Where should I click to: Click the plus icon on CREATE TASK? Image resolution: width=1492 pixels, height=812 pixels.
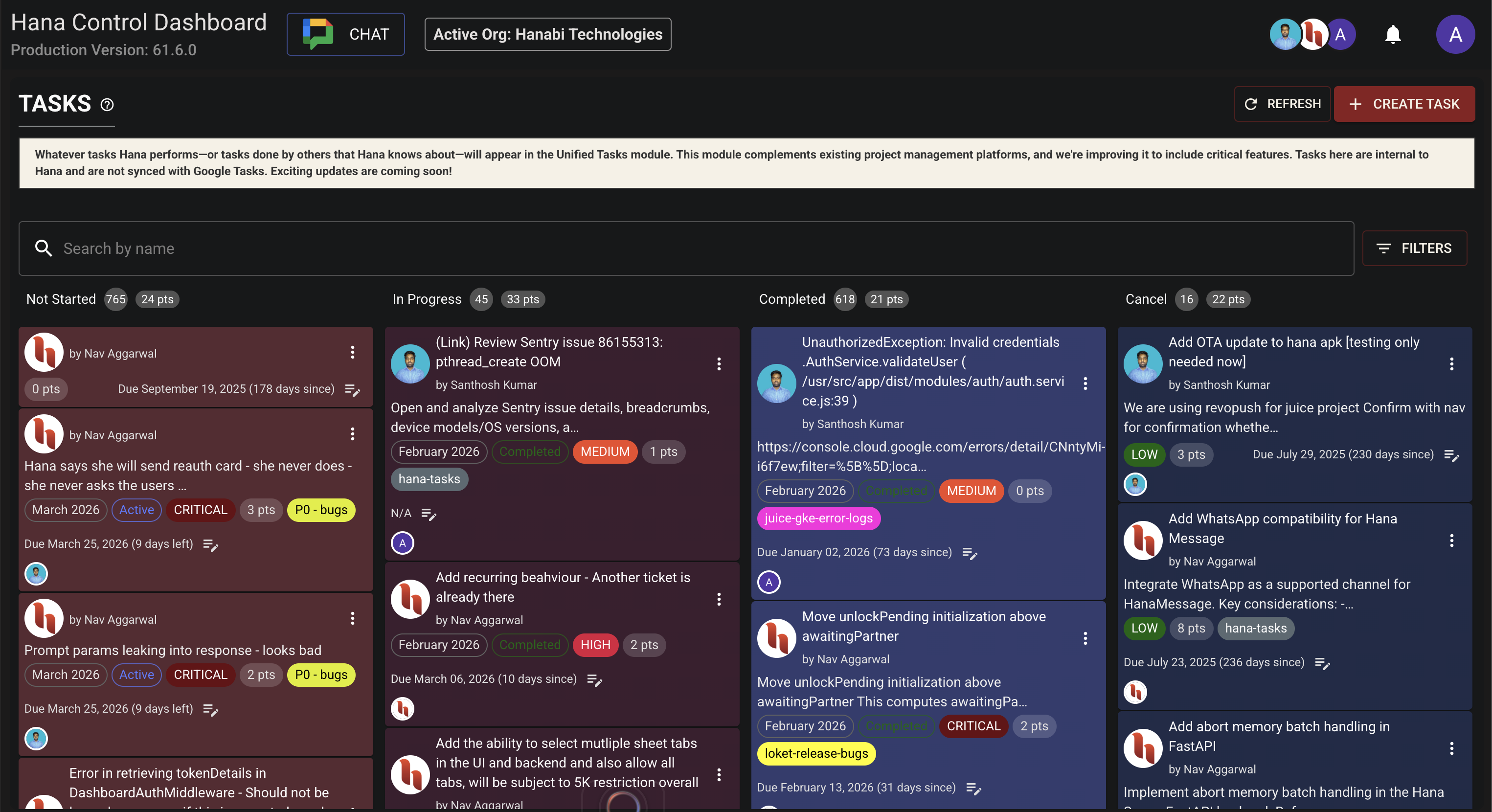1356,104
